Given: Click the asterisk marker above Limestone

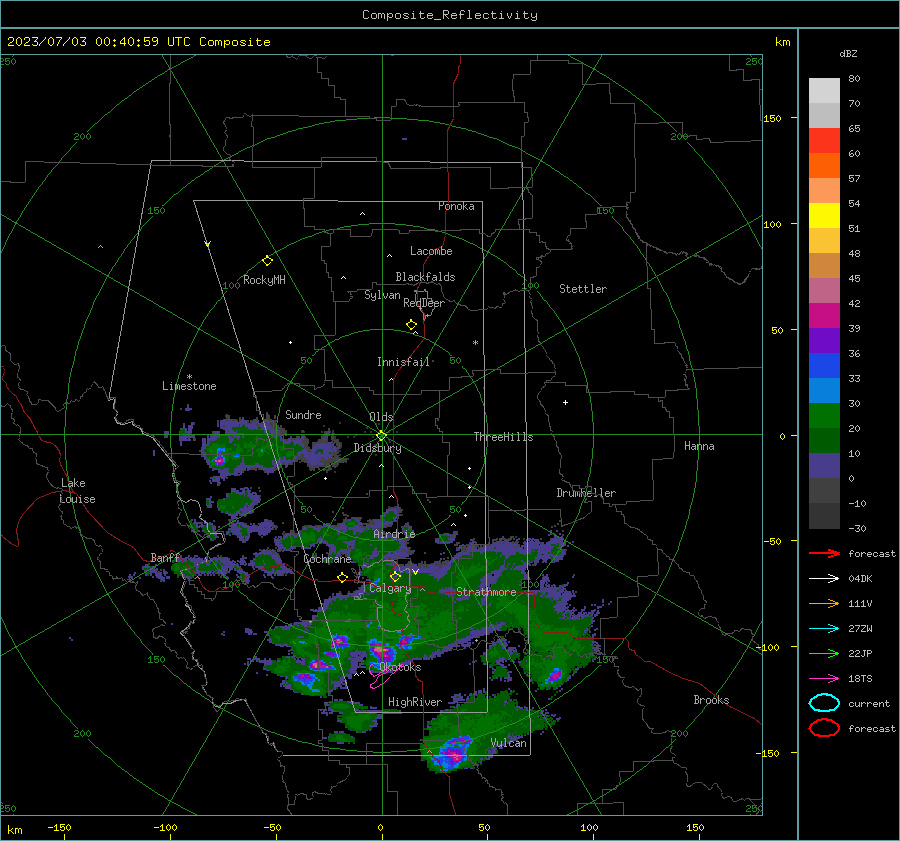Looking at the screenshot, I should (189, 377).
